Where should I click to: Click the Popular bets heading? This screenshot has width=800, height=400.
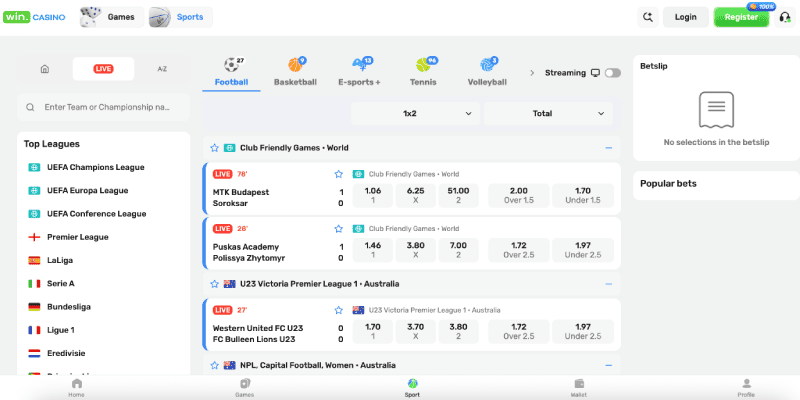click(x=668, y=184)
